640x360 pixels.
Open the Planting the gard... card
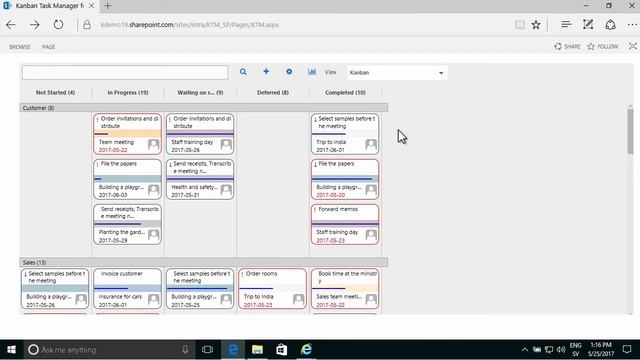[127, 224]
